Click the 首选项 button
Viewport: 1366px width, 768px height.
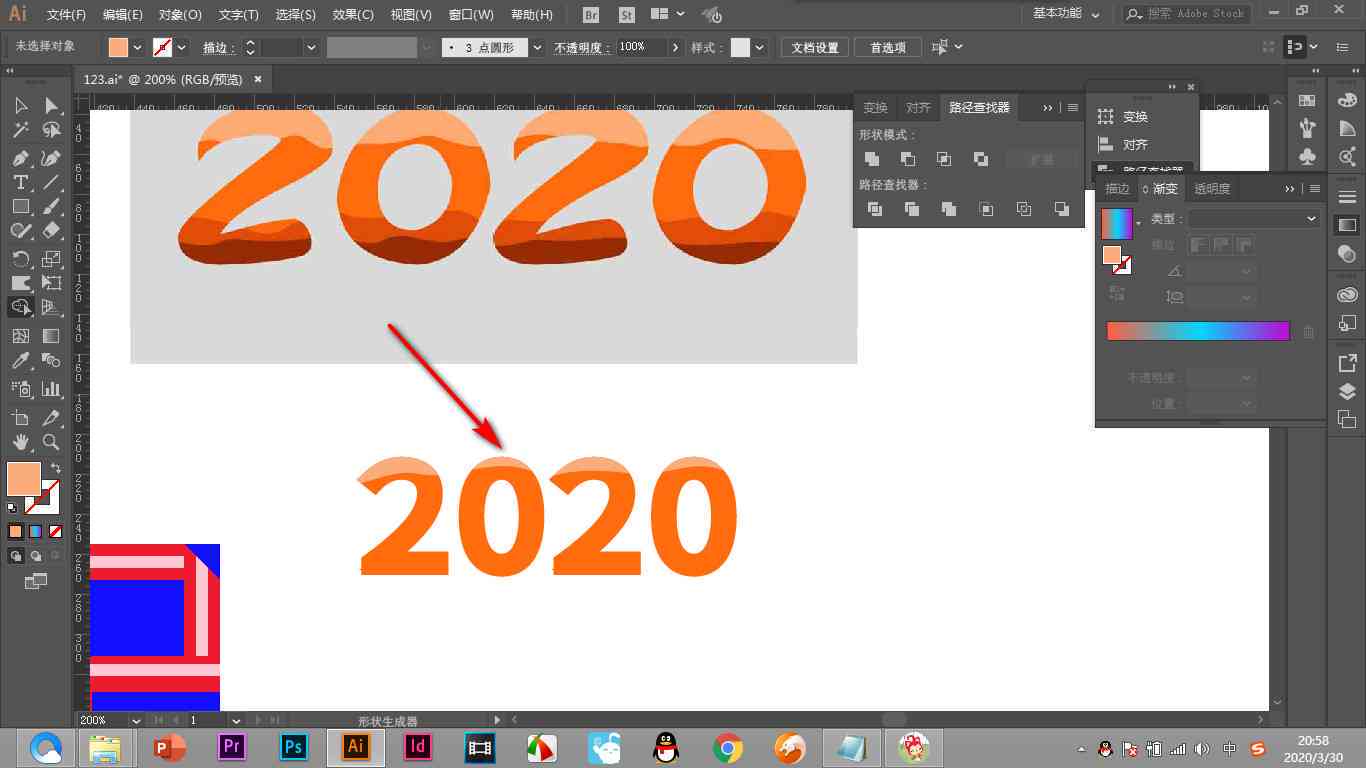click(888, 47)
